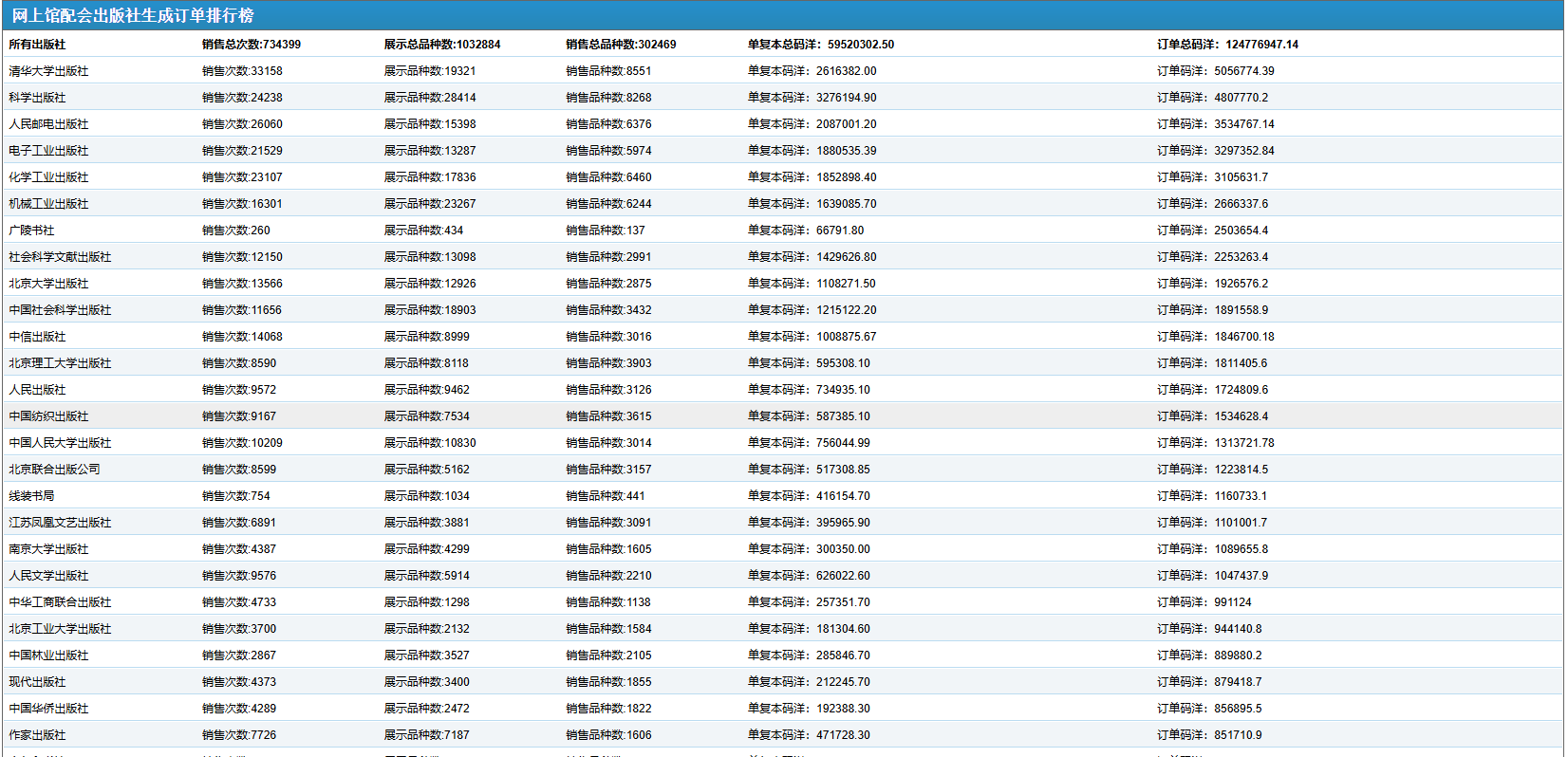Click the 江苏凤凰文艺出版社 publisher name
This screenshot has width=1568, height=757.
60,523
